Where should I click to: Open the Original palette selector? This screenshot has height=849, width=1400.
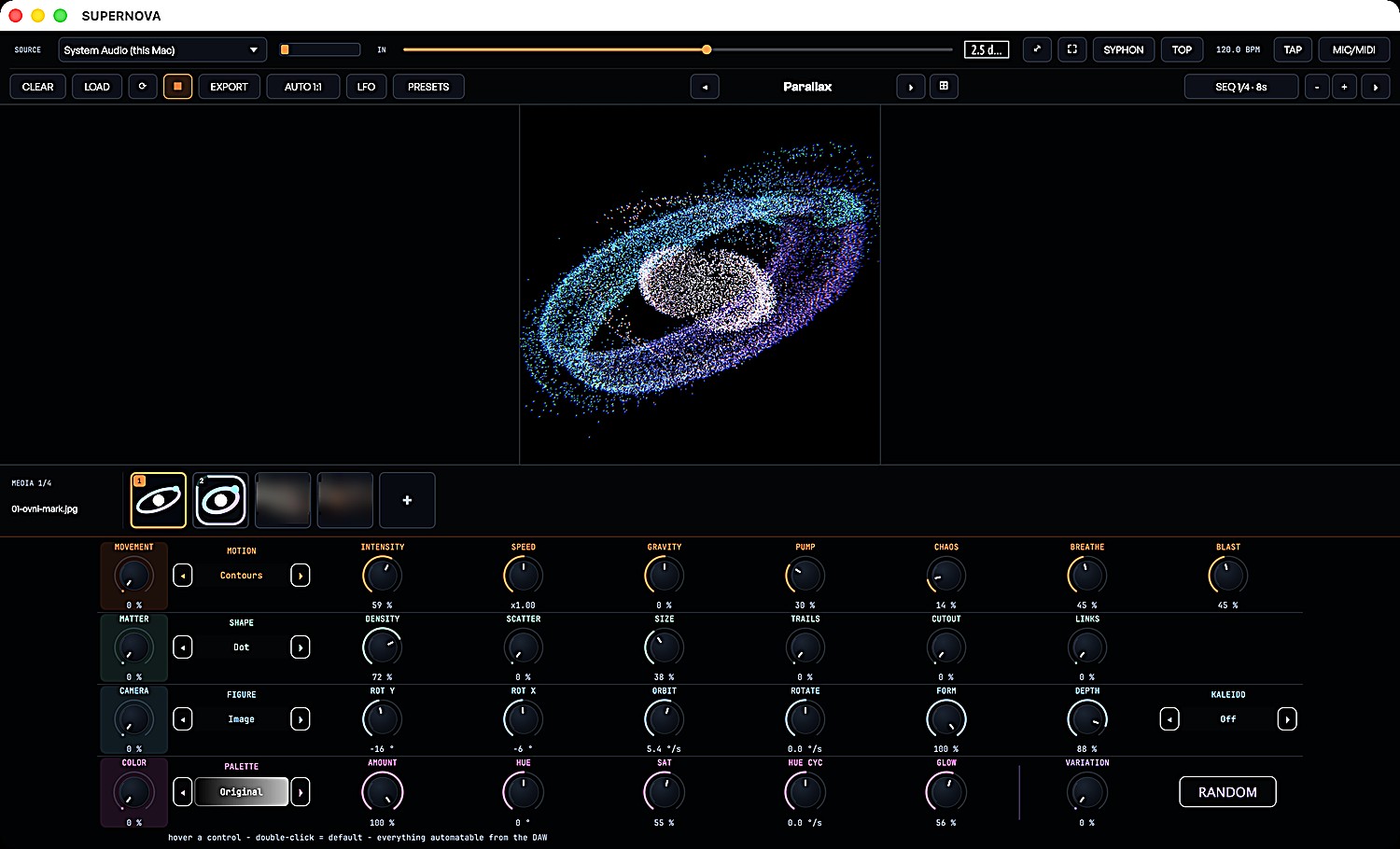pos(242,792)
